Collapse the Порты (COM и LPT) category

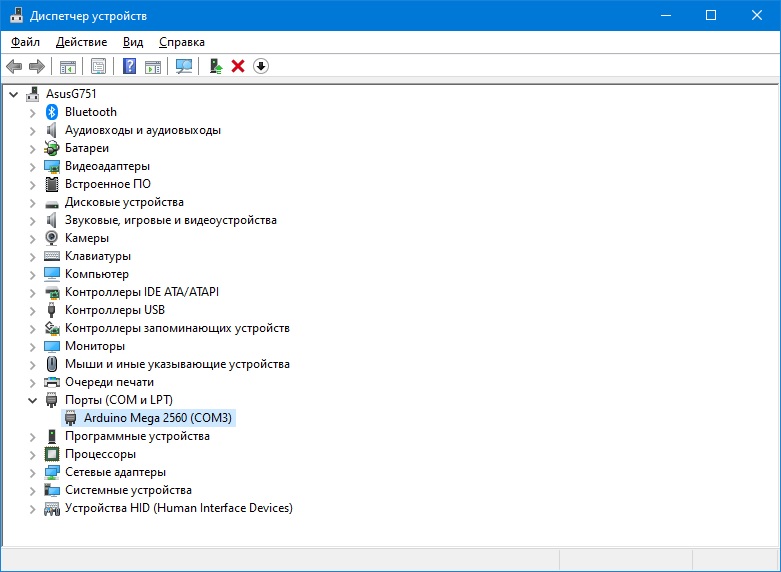(32, 400)
